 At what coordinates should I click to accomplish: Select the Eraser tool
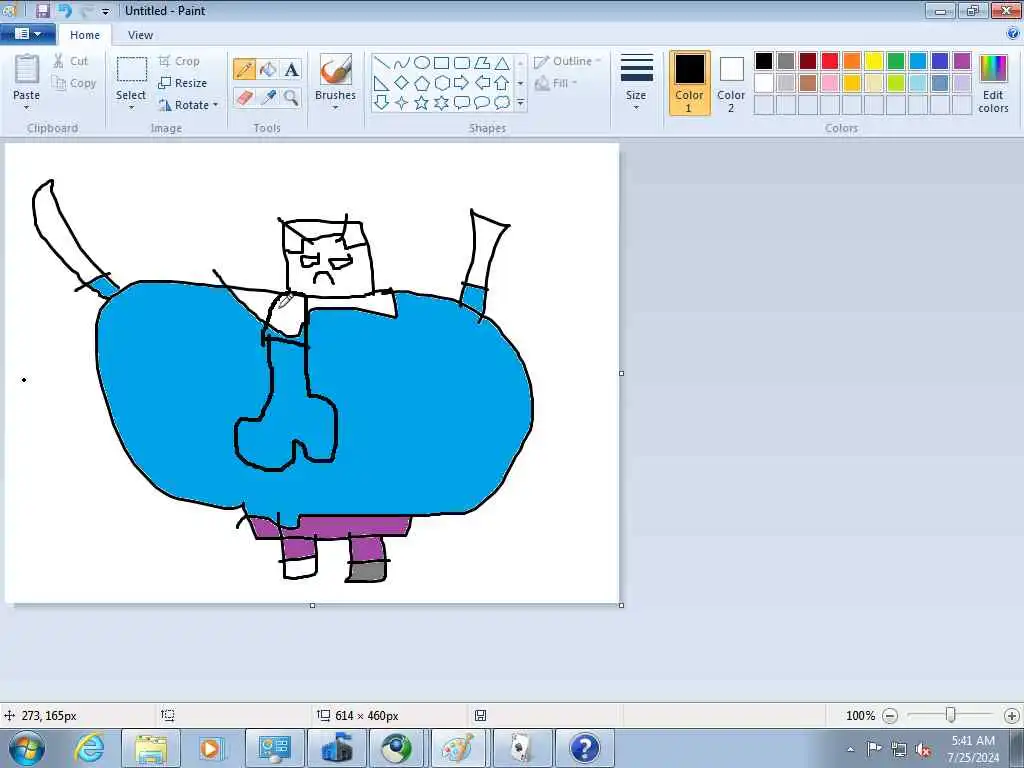pos(244,97)
